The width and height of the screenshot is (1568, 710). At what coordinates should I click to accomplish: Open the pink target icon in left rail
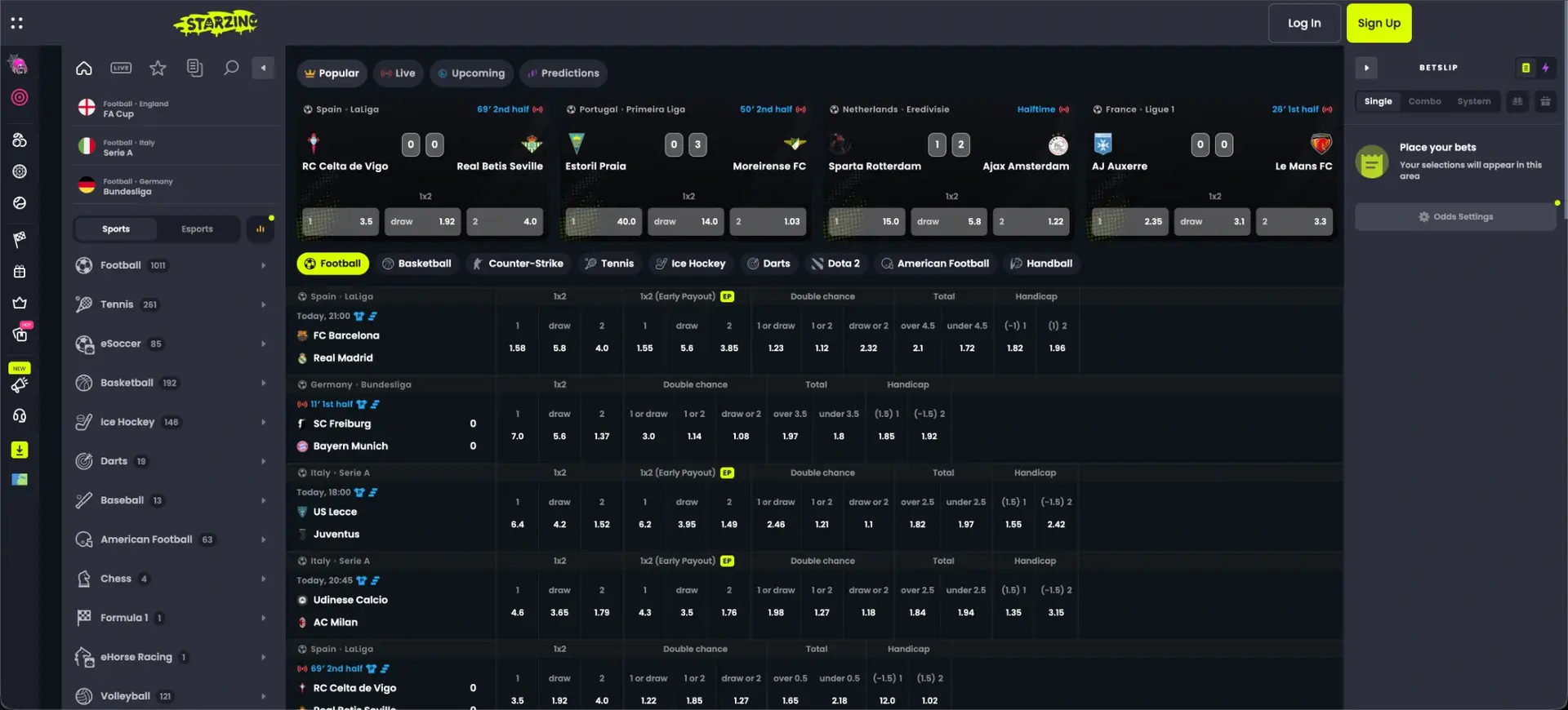click(x=20, y=97)
